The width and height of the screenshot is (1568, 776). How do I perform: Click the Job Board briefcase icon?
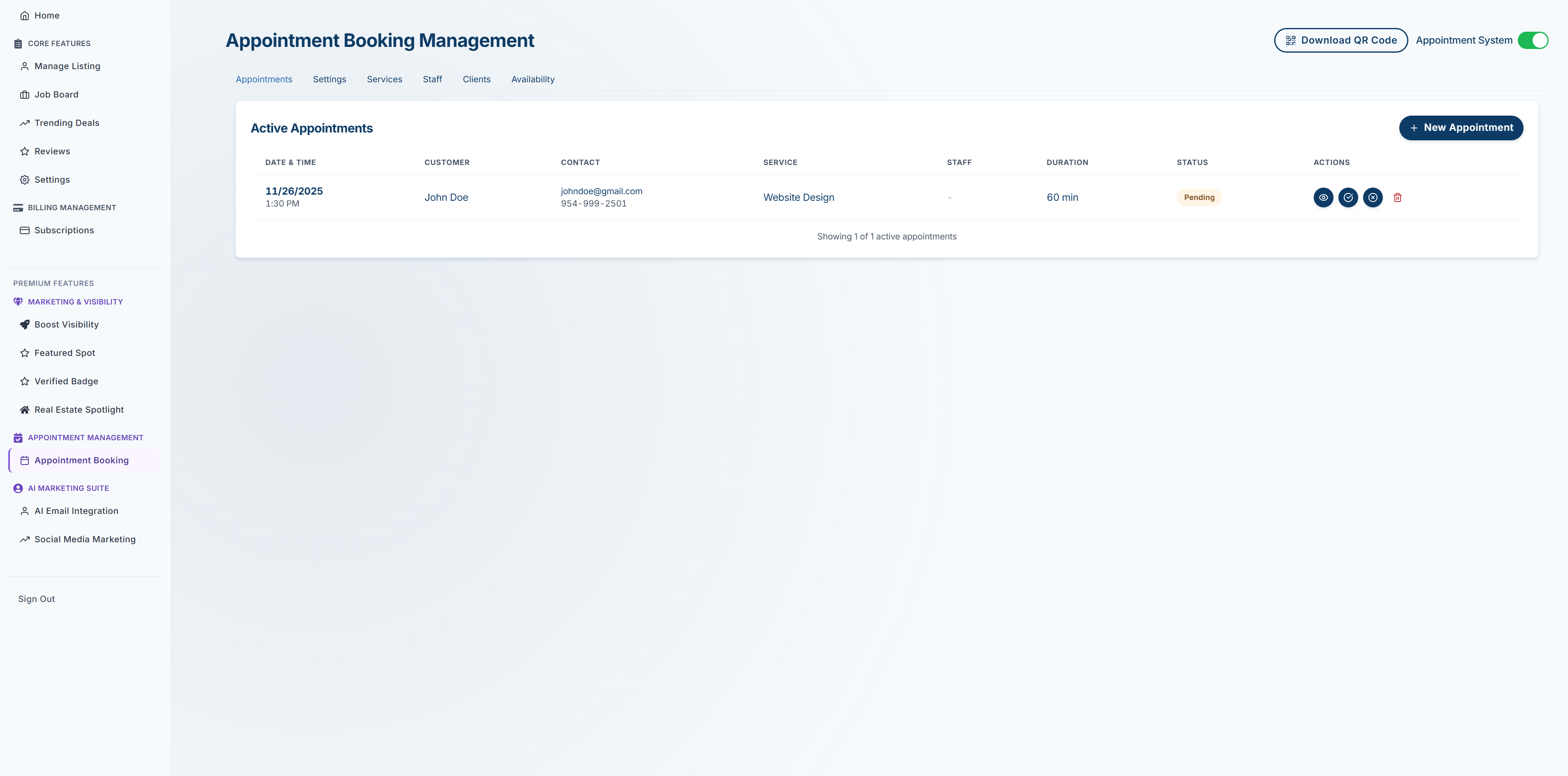(x=24, y=94)
